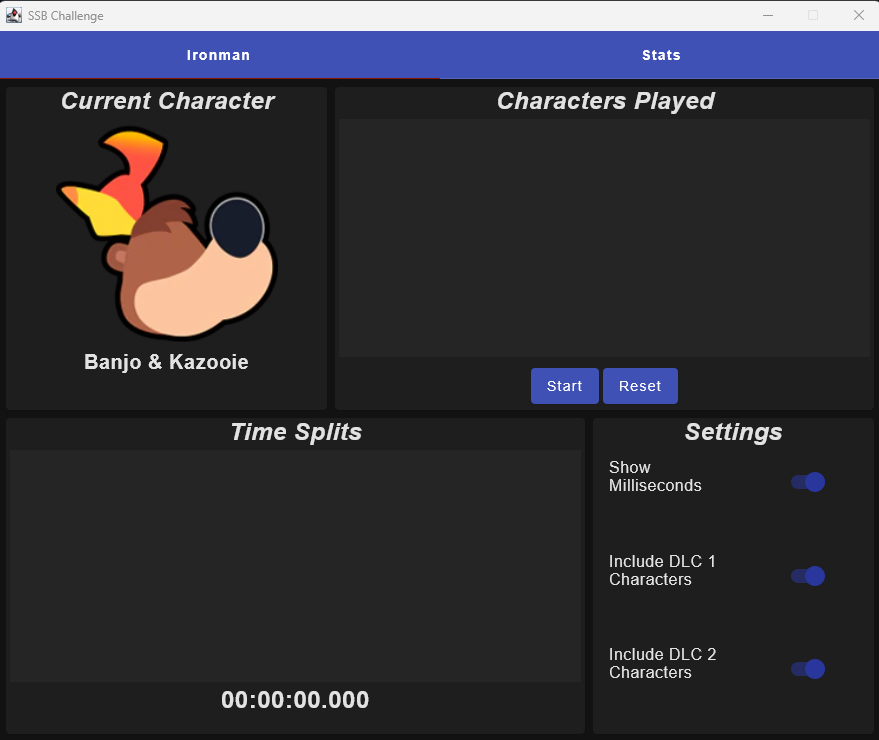Open the Stats tab
The image size is (879, 740).
click(x=660, y=55)
